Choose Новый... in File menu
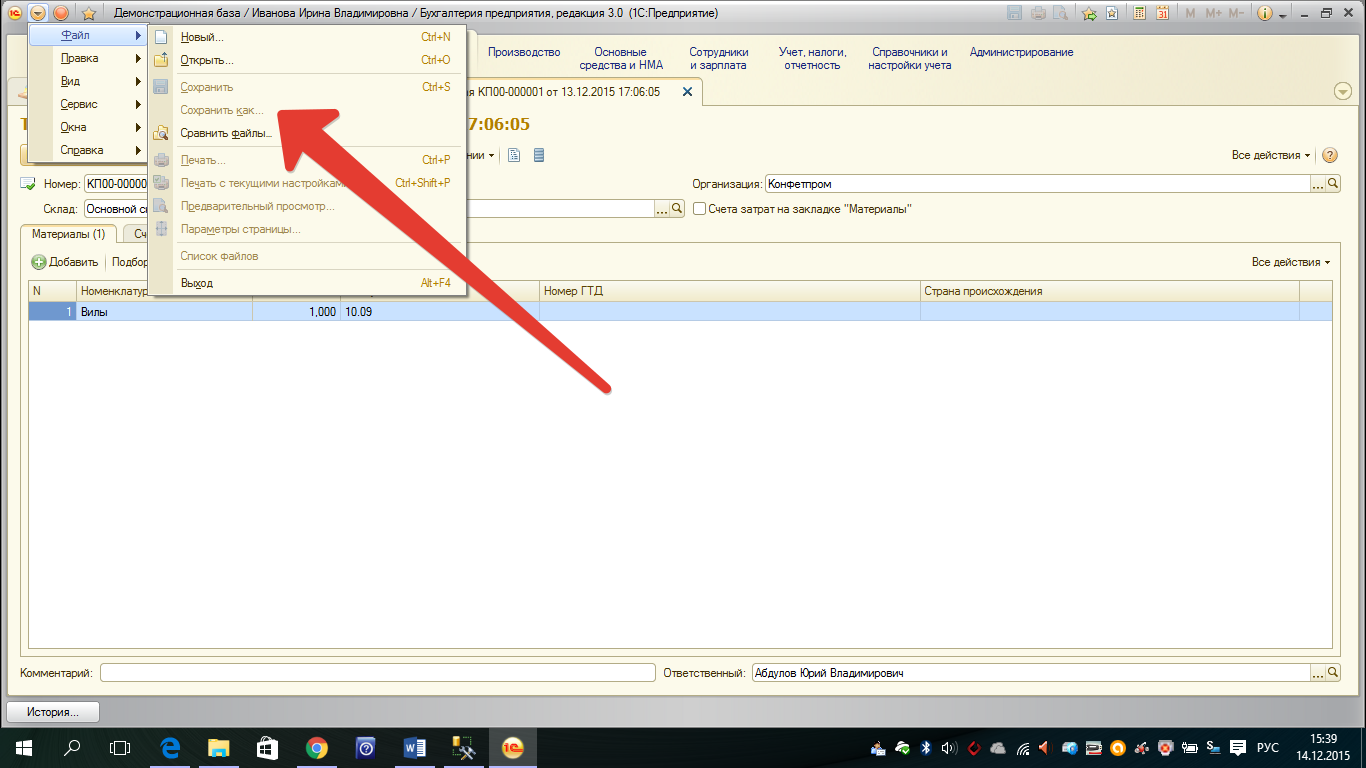The width and height of the screenshot is (1366, 768). 307,37
